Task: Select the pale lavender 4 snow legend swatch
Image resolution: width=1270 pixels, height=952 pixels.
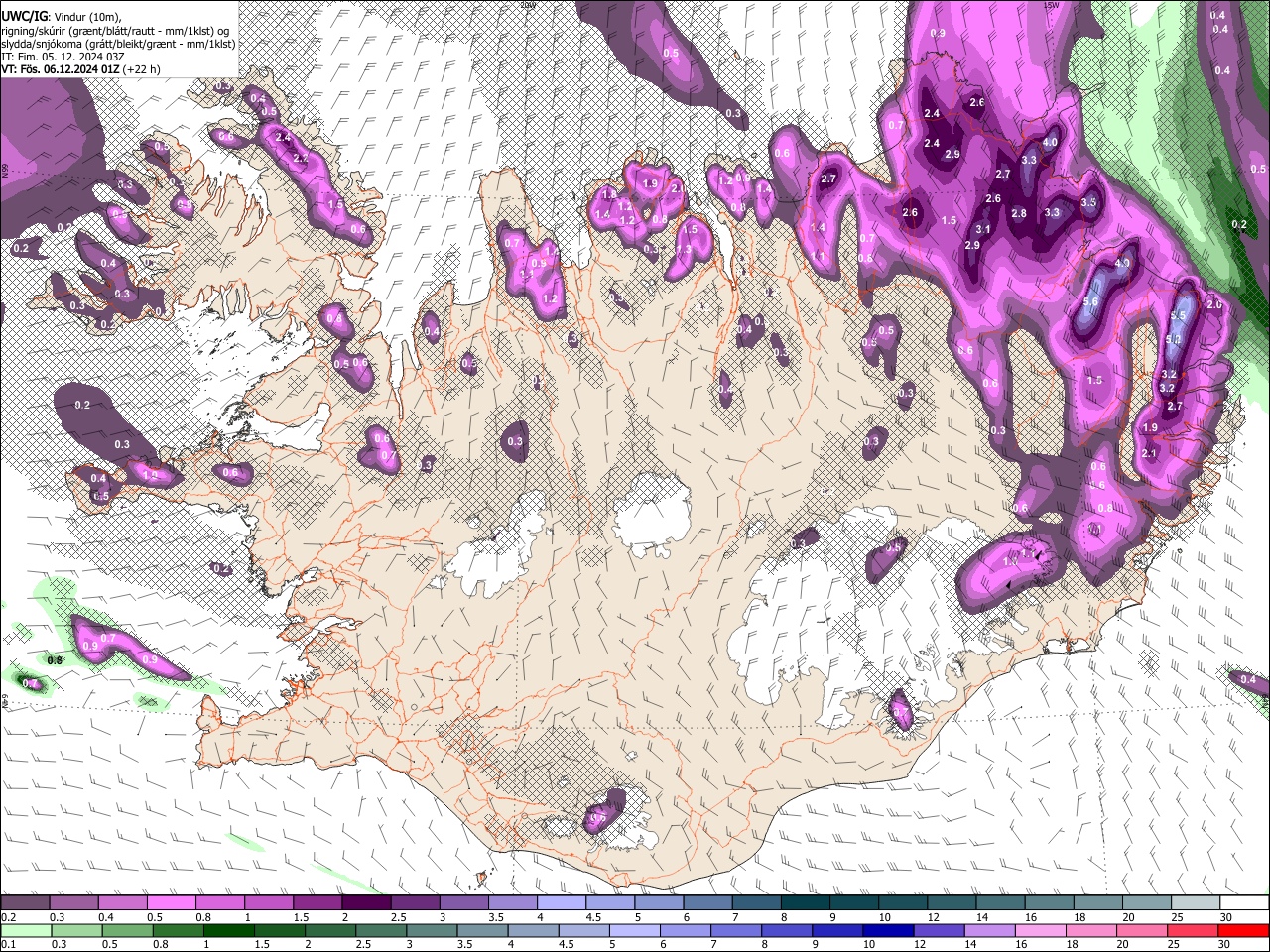Action: 562,902
